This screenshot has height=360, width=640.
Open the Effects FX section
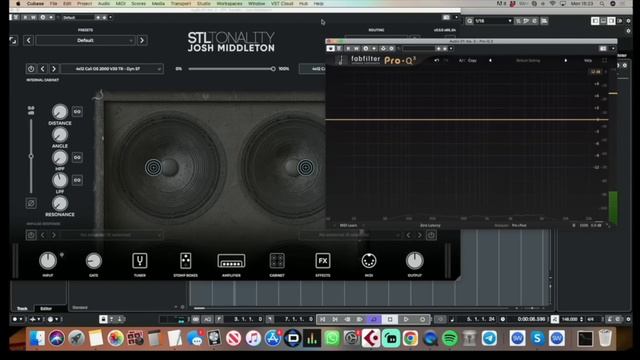pyautogui.click(x=323, y=261)
